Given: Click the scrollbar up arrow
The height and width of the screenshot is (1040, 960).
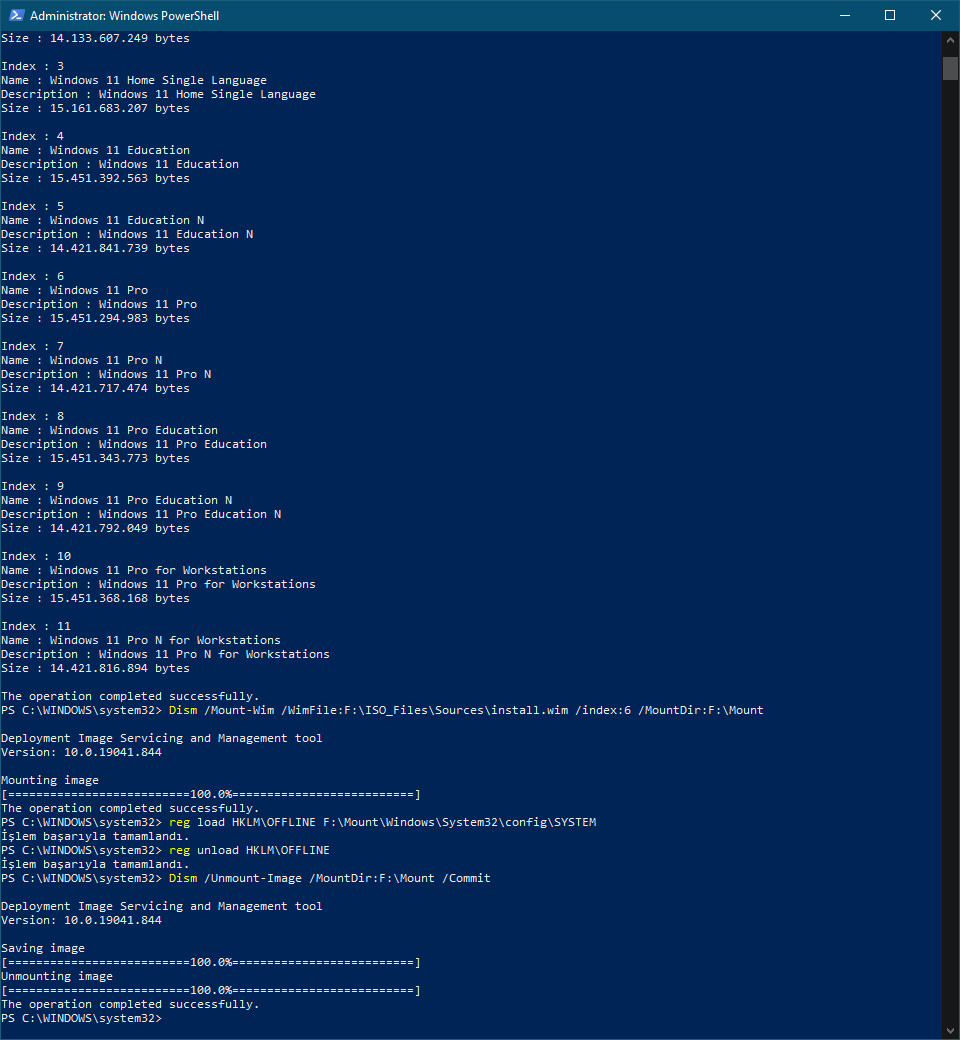Looking at the screenshot, I should 950,40.
